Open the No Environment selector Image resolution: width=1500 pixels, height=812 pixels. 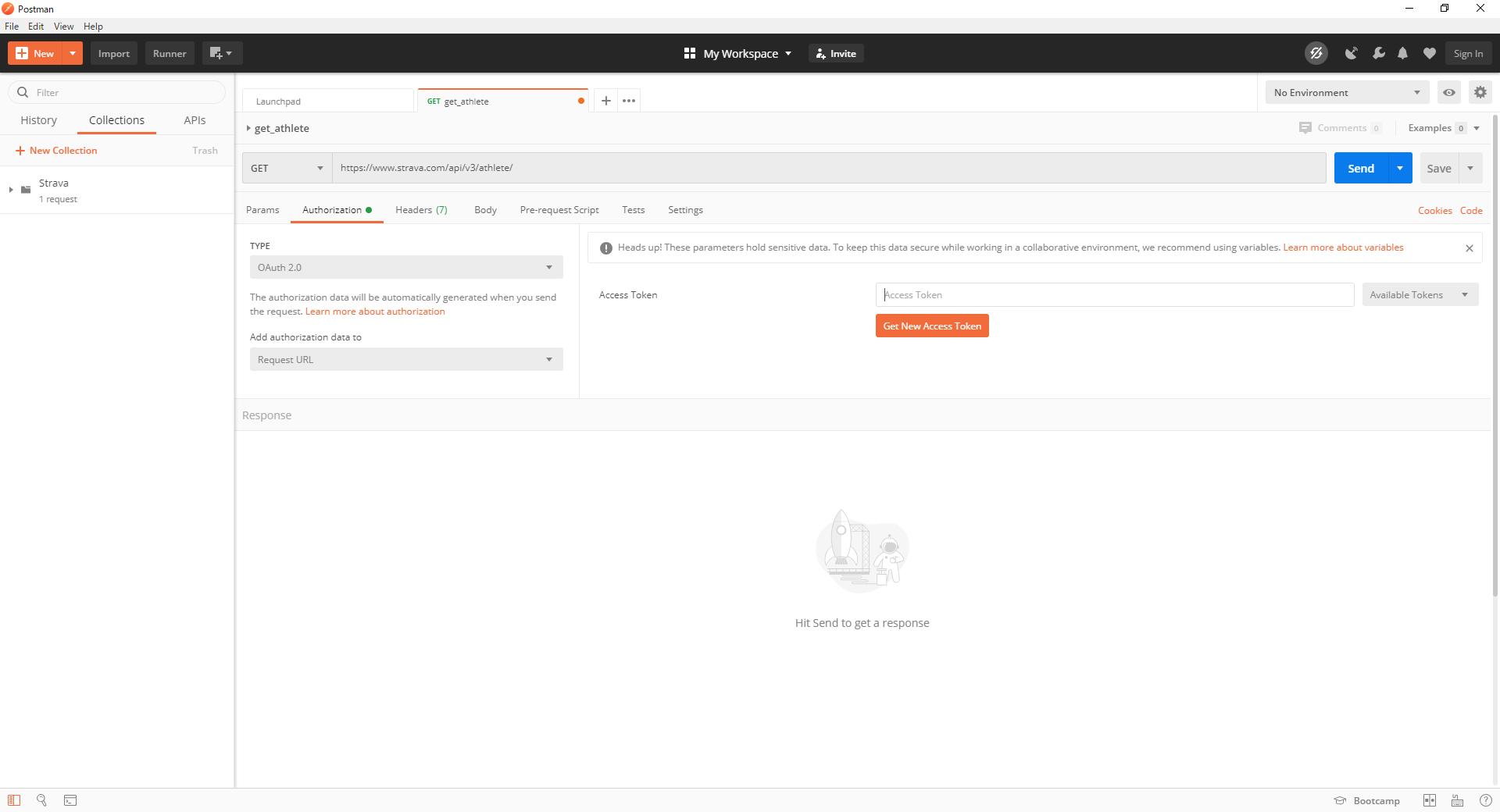click(1347, 92)
